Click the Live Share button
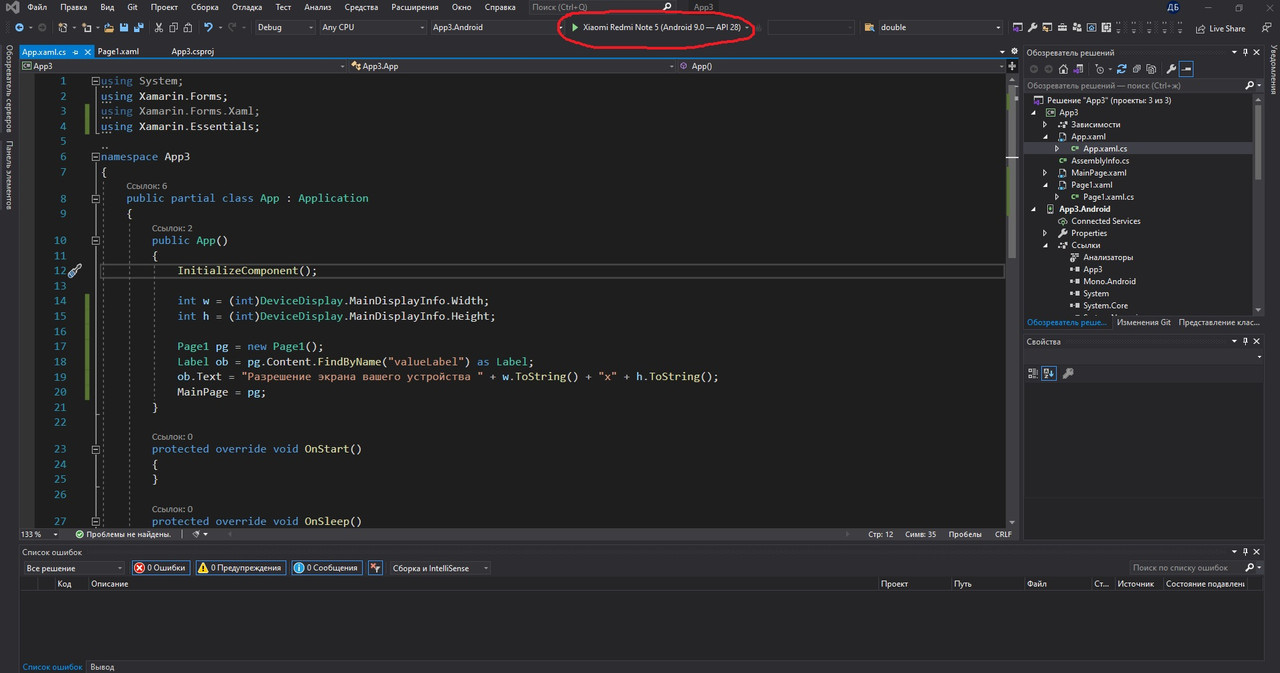This screenshot has width=1280, height=673. pos(1220,28)
